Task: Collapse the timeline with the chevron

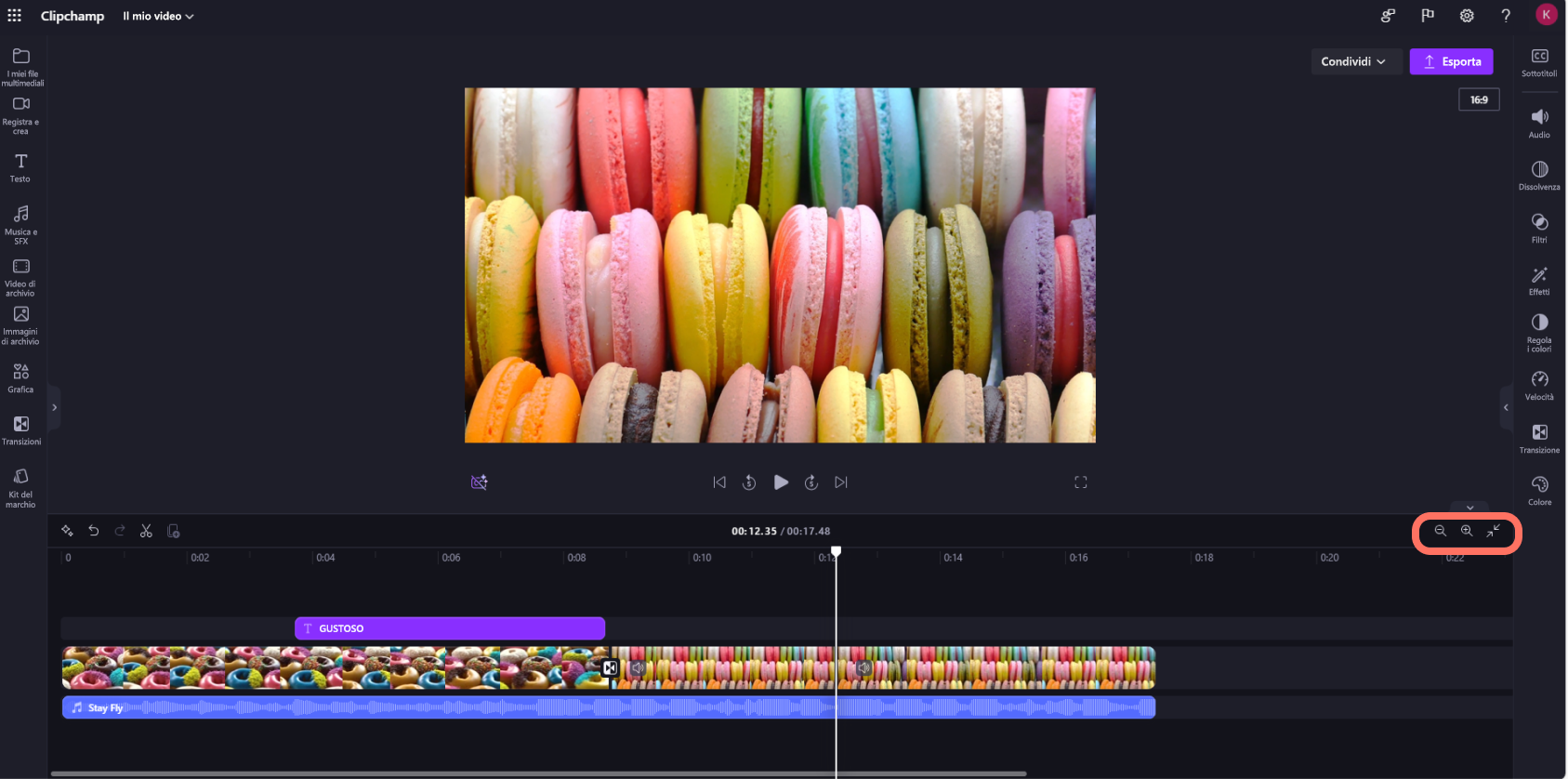Action: (1469, 508)
